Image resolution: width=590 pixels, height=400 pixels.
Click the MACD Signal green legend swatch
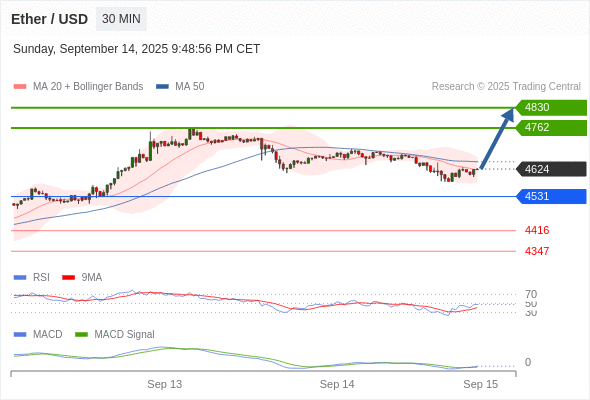pyautogui.click(x=81, y=335)
